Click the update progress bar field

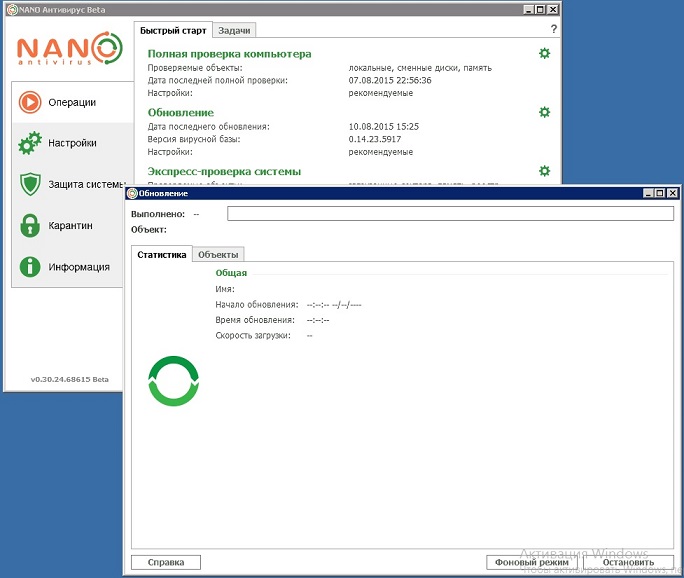pos(450,213)
